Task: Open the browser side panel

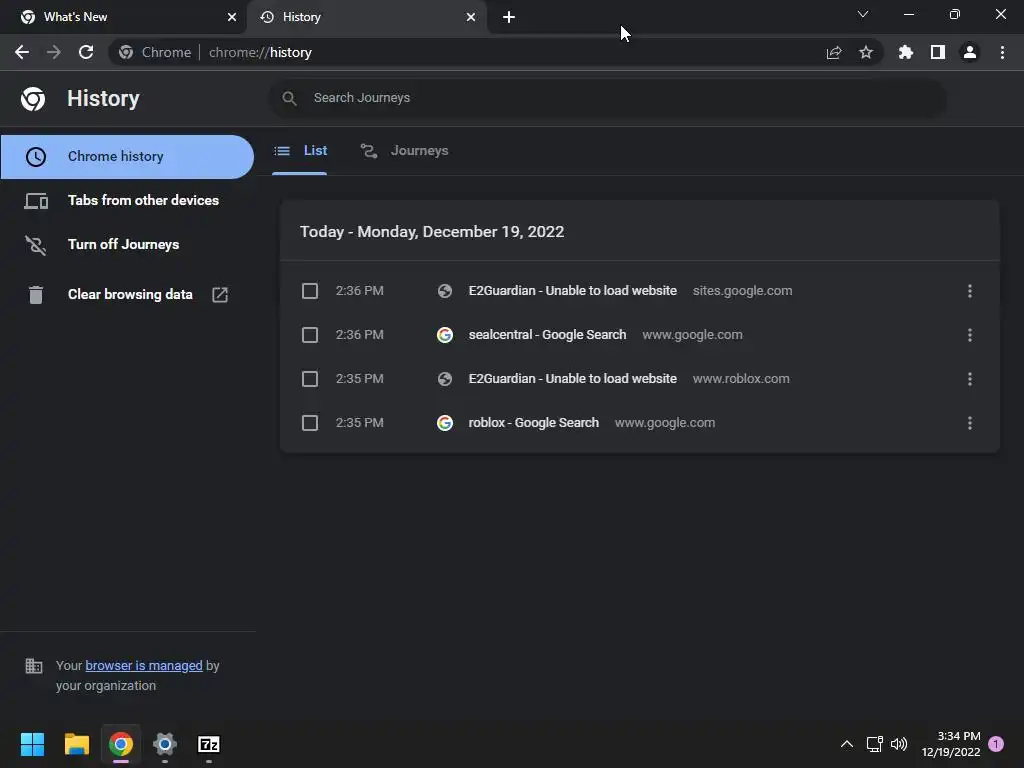Action: (938, 52)
